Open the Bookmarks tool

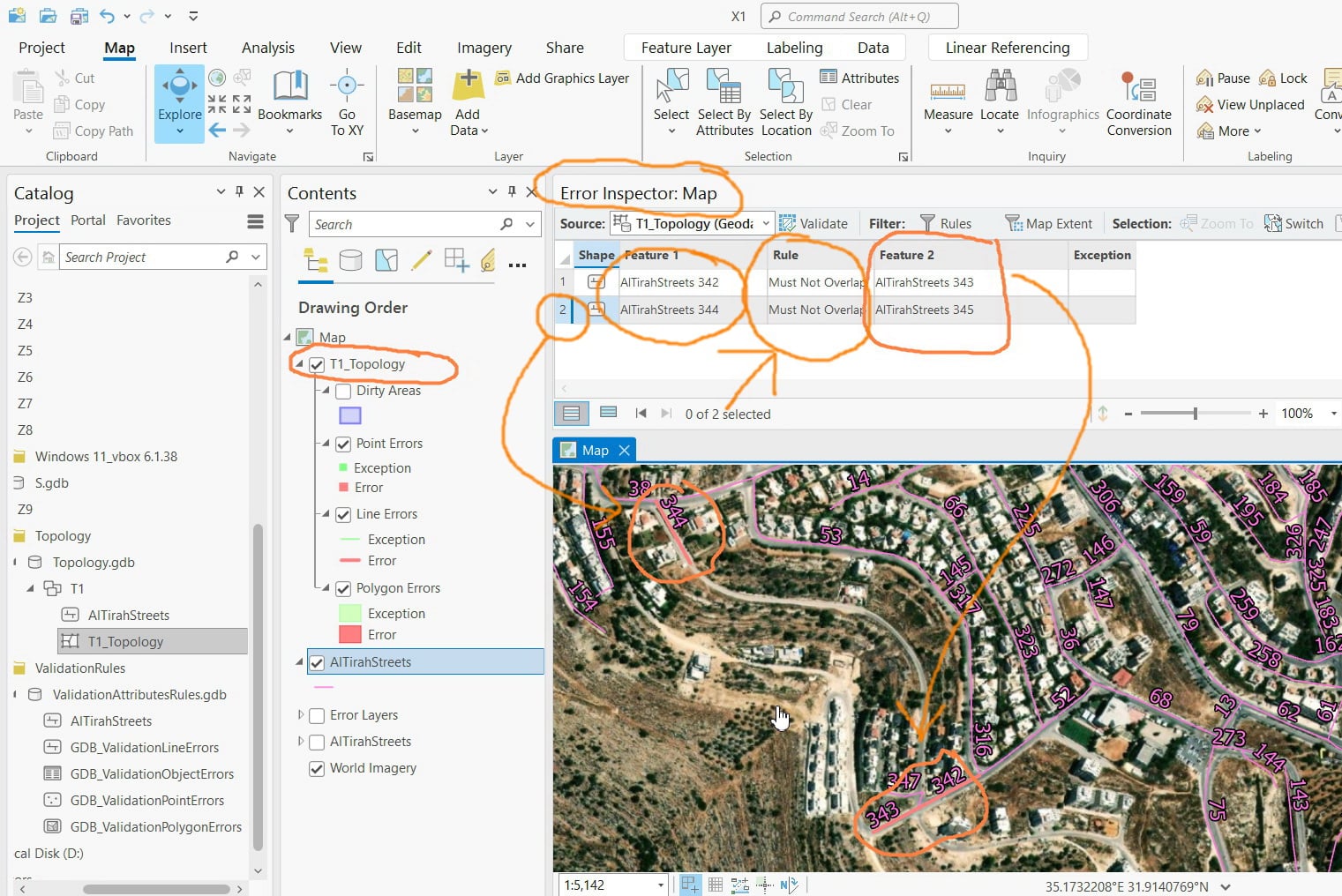tap(289, 103)
